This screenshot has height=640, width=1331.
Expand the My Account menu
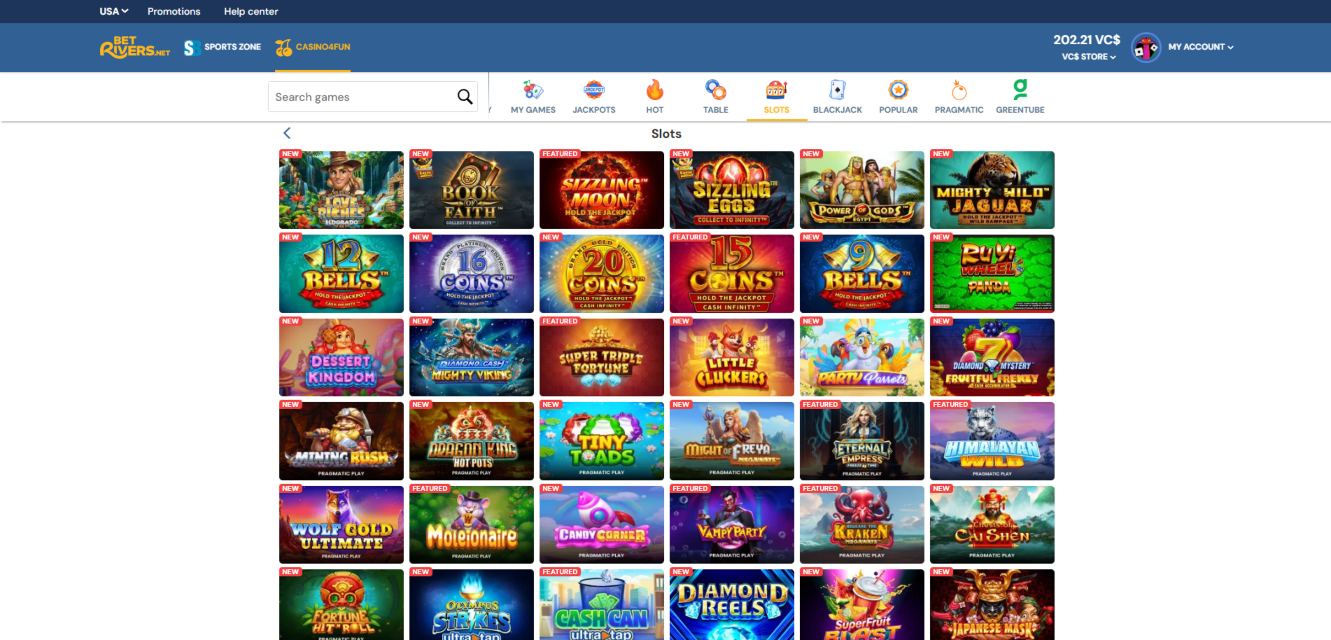(x=1201, y=47)
